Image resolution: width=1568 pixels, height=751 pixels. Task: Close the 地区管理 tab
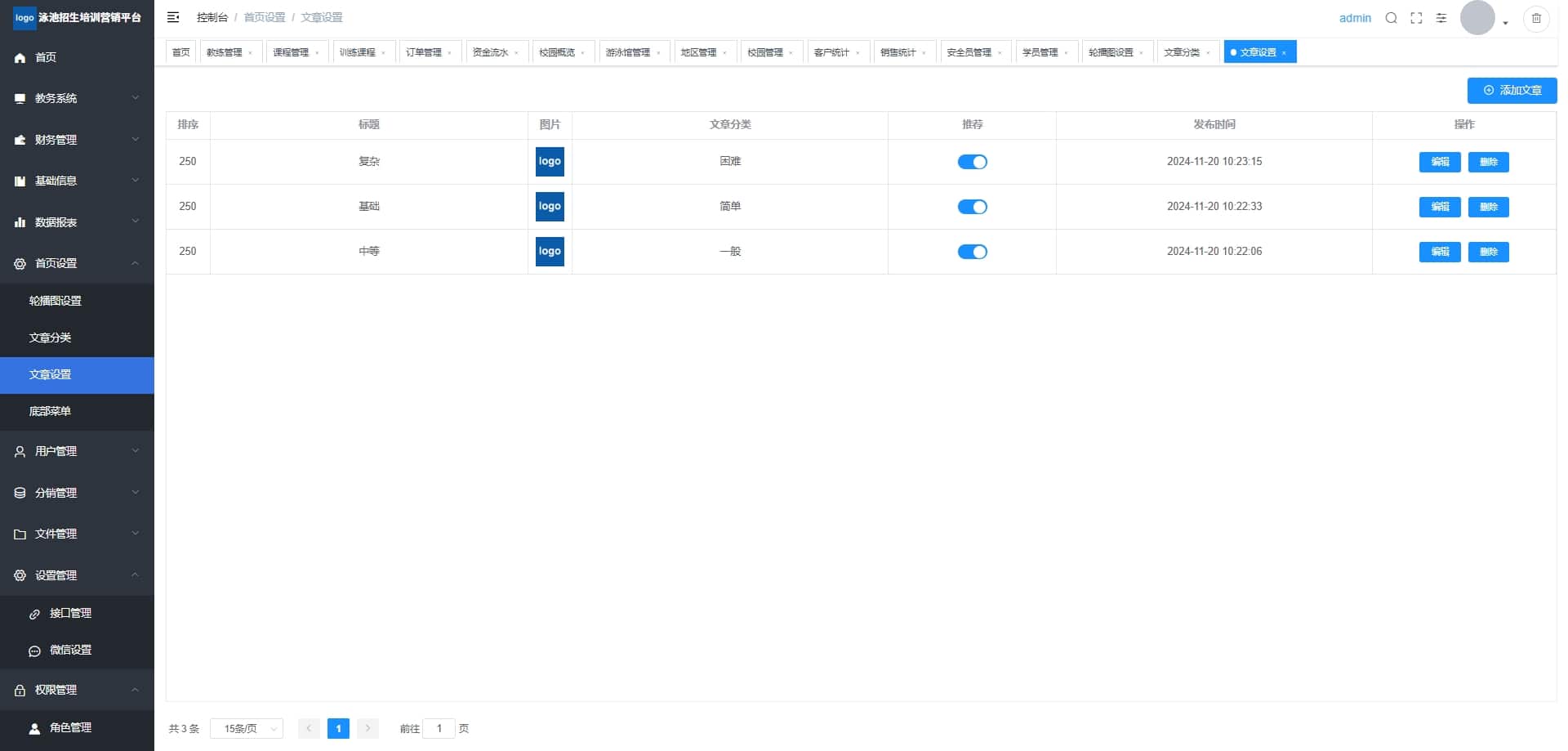(725, 53)
